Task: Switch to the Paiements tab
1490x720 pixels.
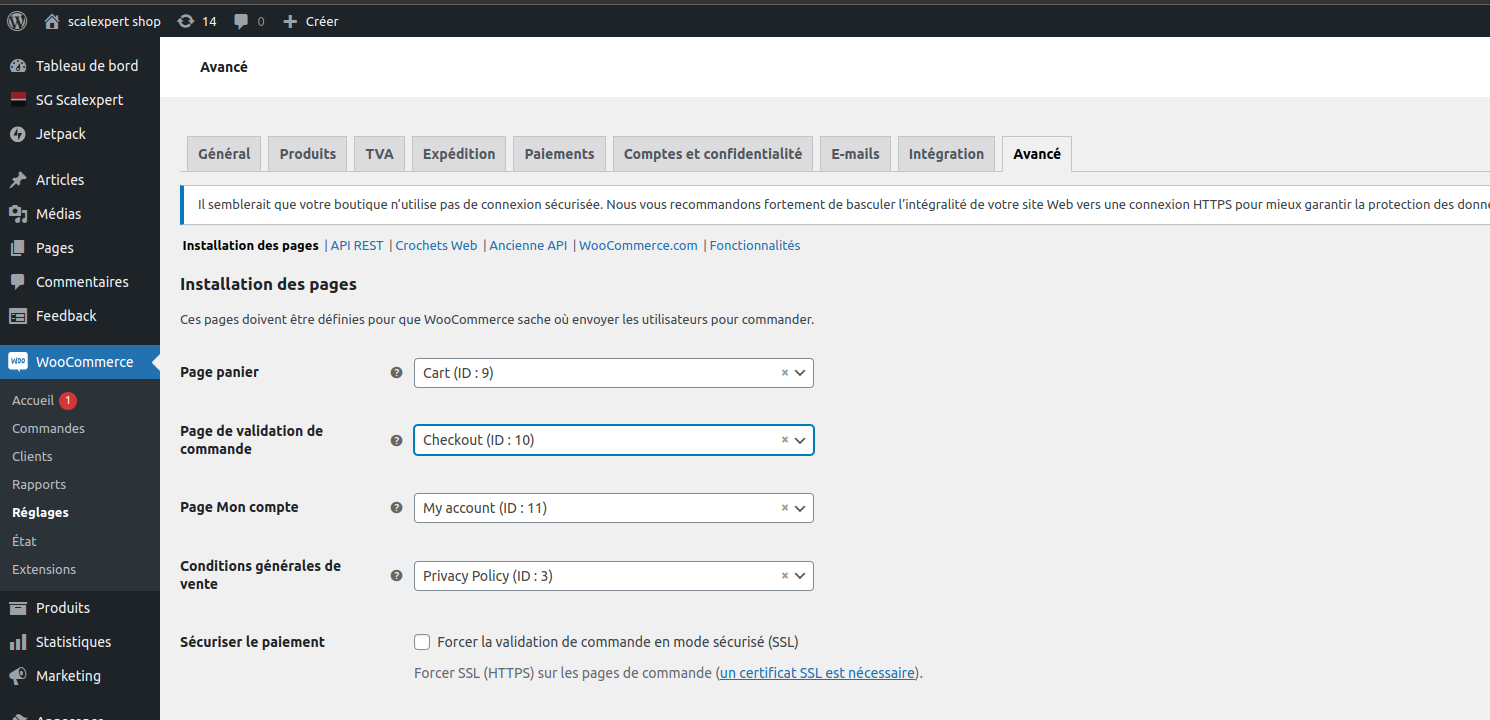Action: tap(559, 154)
